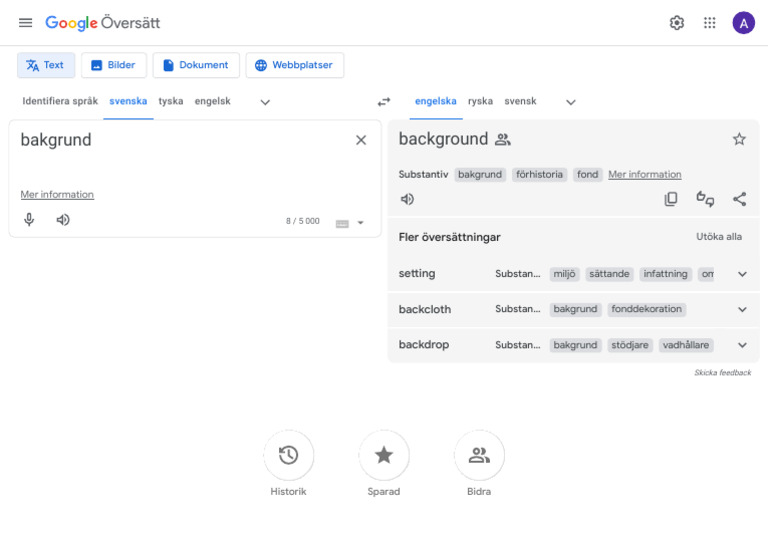Click the word backcloth

coord(425,309)
